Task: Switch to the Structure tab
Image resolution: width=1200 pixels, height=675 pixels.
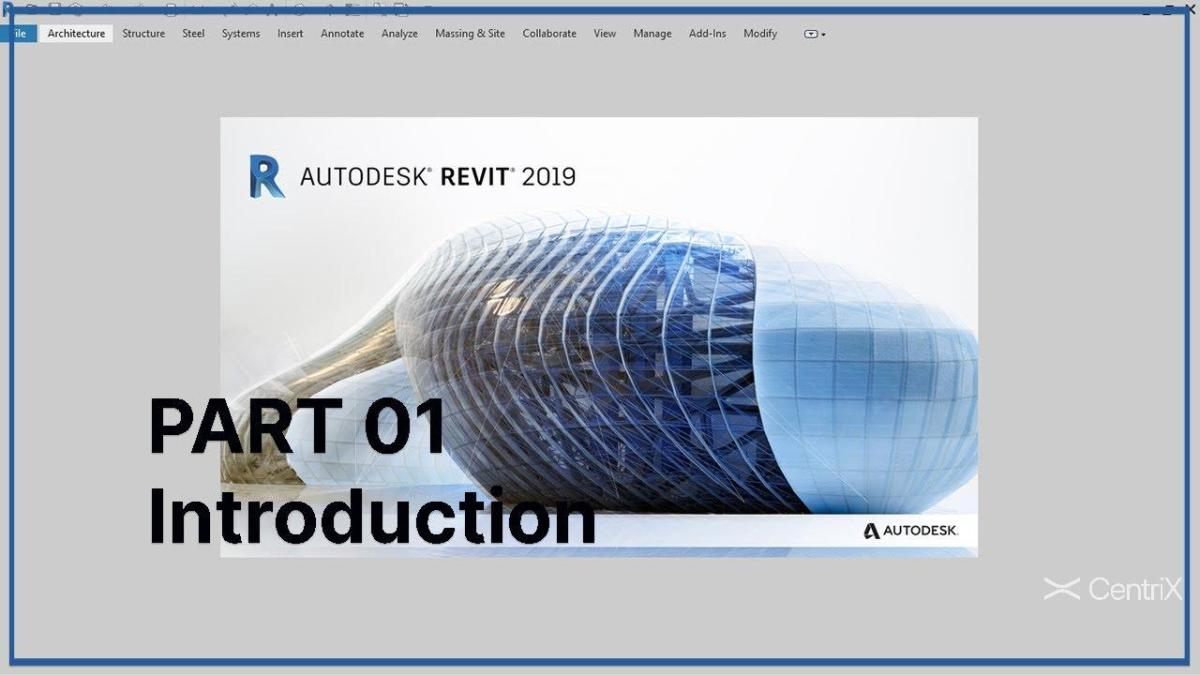Action: [x=144, y=34]
